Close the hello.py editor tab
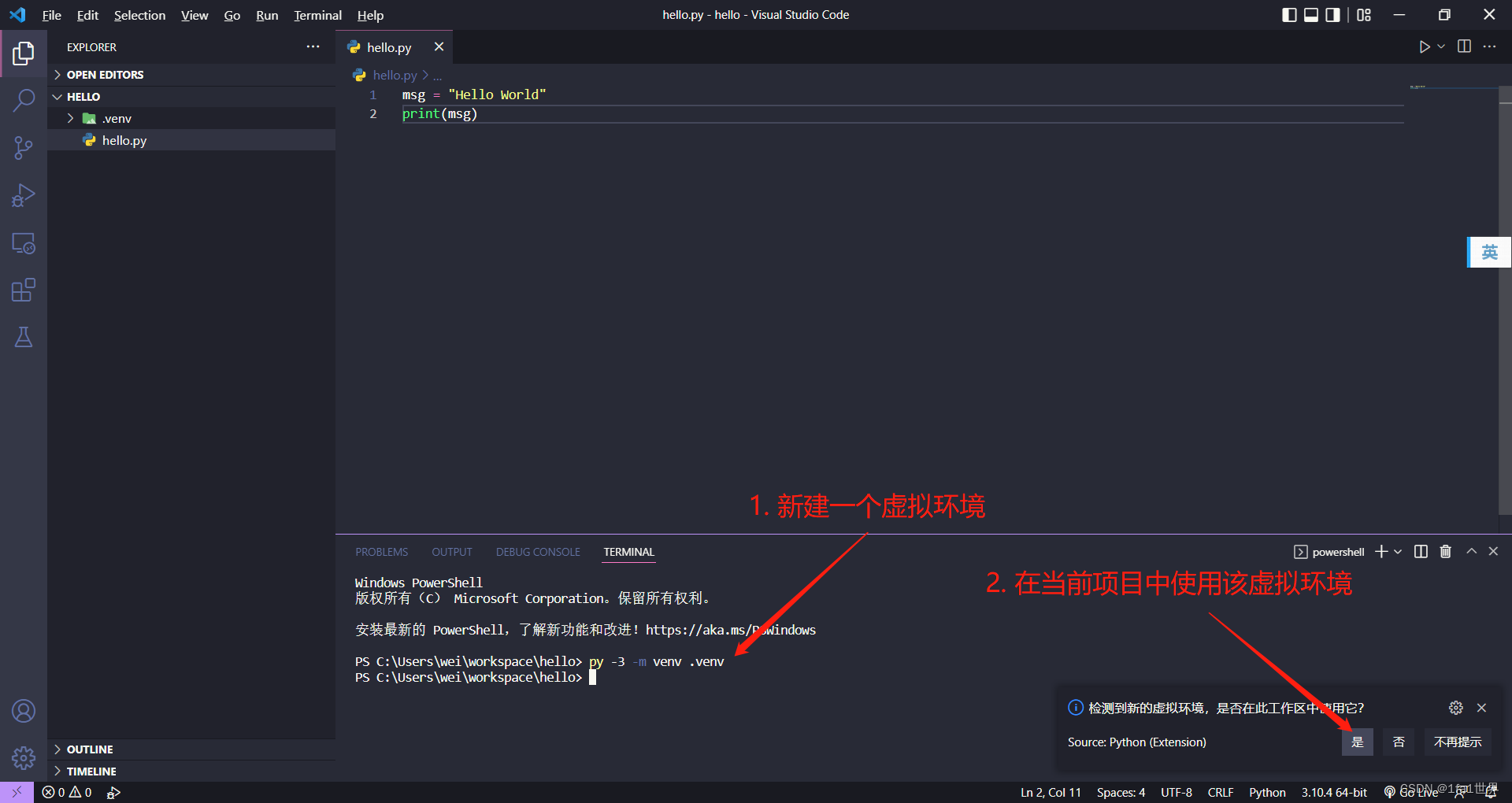Screen dimensions: 1512x803 click(439, 47)
